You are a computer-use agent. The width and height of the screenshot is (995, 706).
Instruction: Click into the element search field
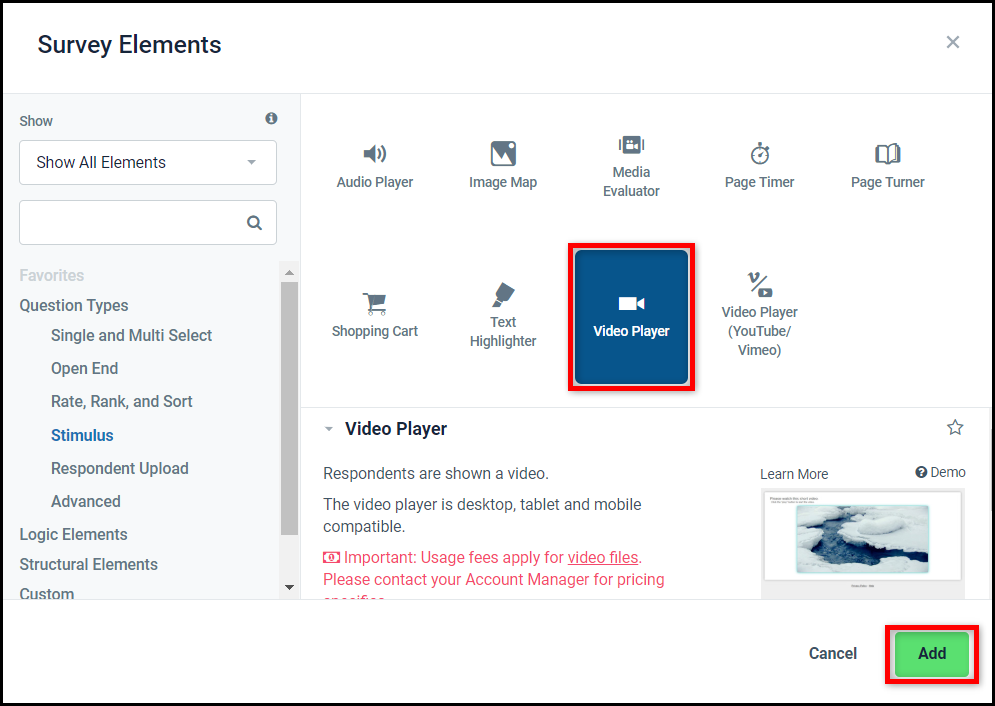click(148, 223)
